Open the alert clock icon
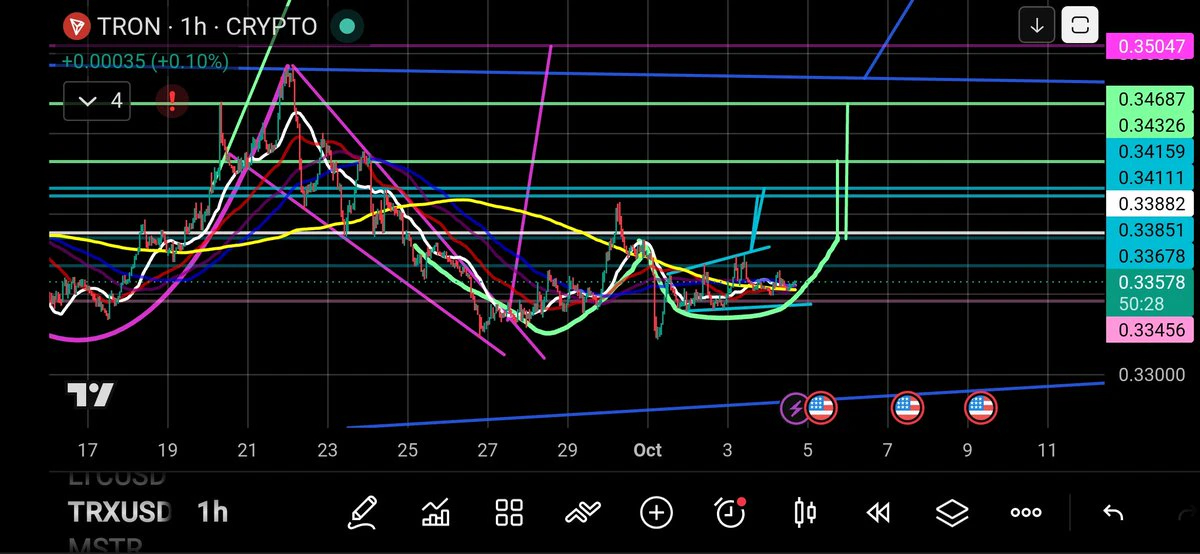Image resolution: width=1200 pixels, height=554 pixels. coord(730,513)
